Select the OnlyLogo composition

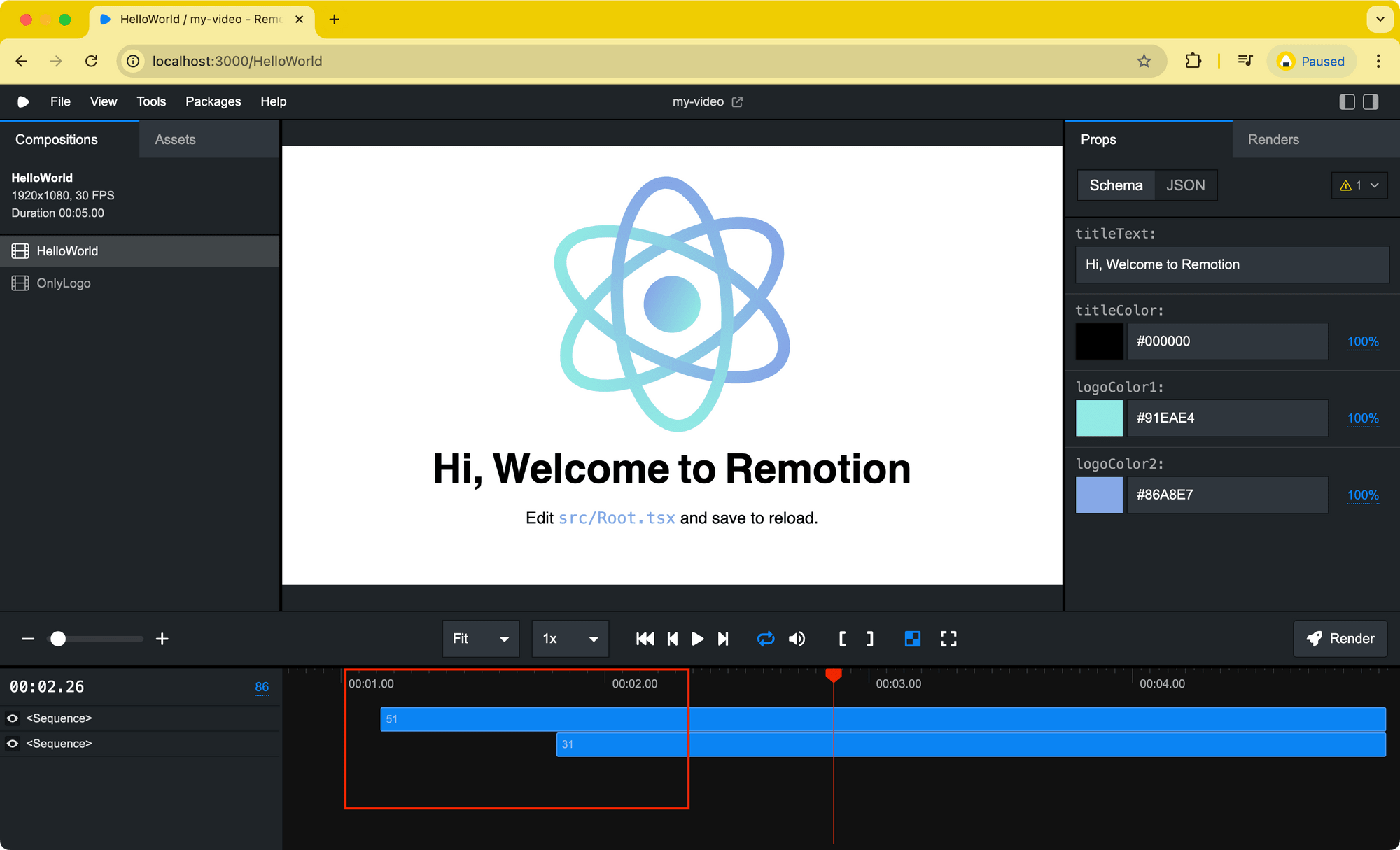click(x=140, y=283)
